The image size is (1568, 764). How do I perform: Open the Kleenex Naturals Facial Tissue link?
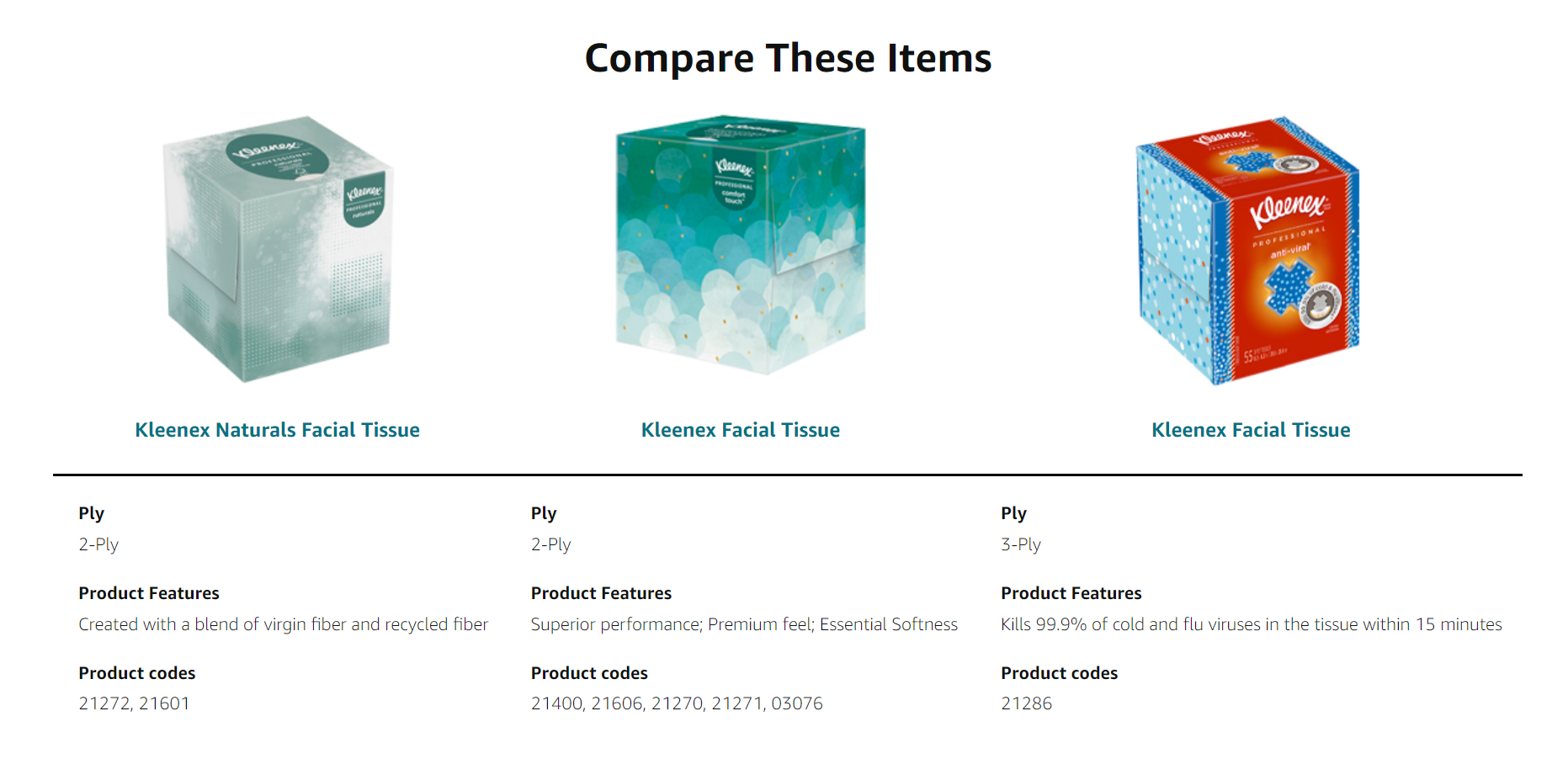277,430
